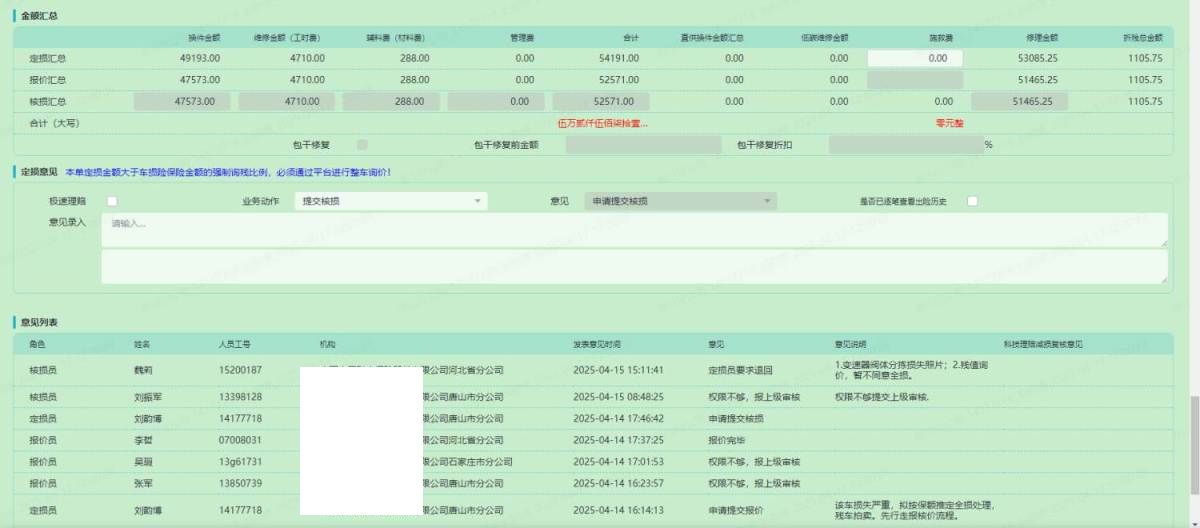This screenshot has width=1200, height=528.
Task: Tick the 包干修复 checkbox
Action: tap(363, 144)
